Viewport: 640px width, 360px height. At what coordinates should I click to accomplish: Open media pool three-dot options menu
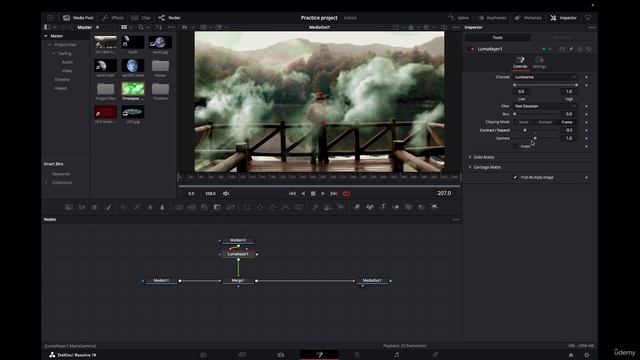(171, 27)
